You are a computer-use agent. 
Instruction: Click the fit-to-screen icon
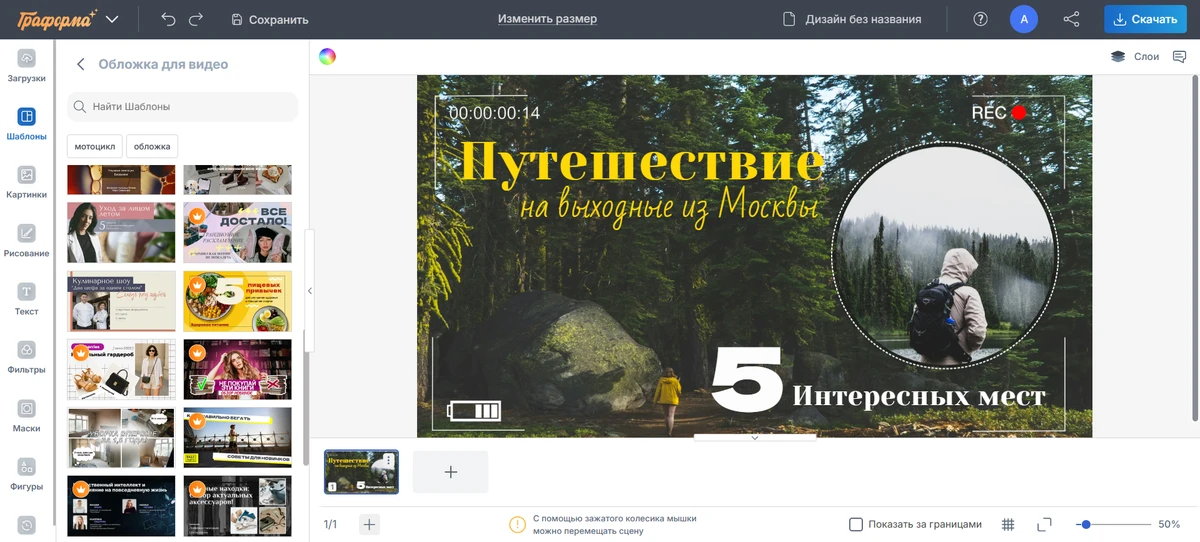coord(1044,524)
